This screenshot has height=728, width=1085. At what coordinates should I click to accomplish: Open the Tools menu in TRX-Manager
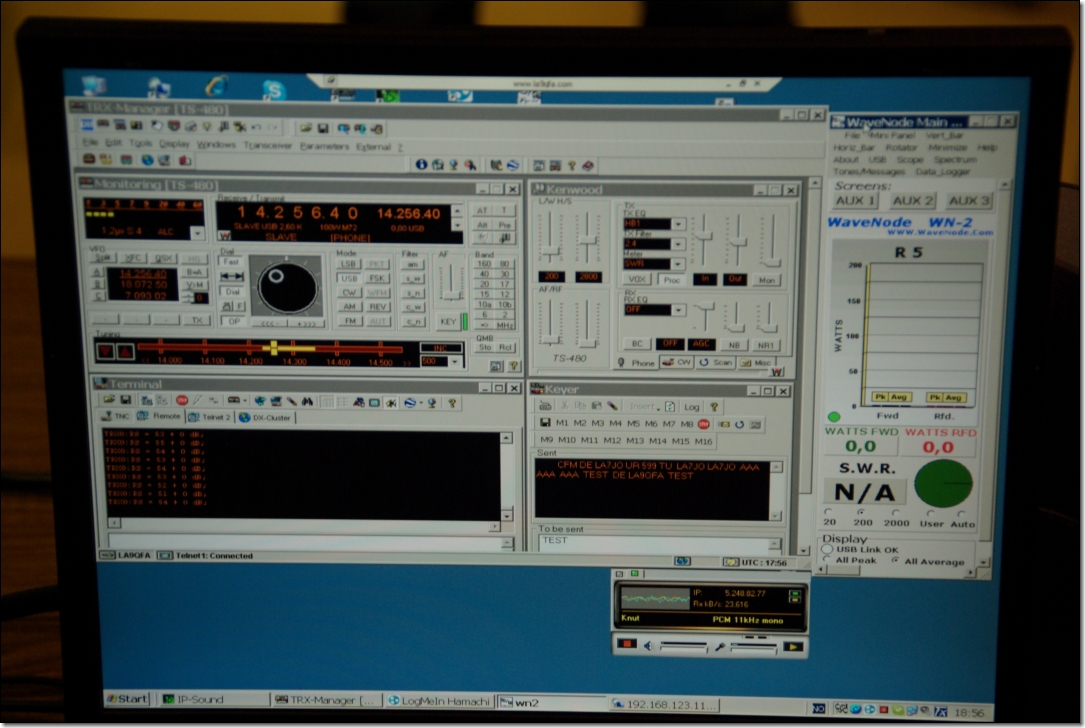pyautogui.click(x=140, y=143)
